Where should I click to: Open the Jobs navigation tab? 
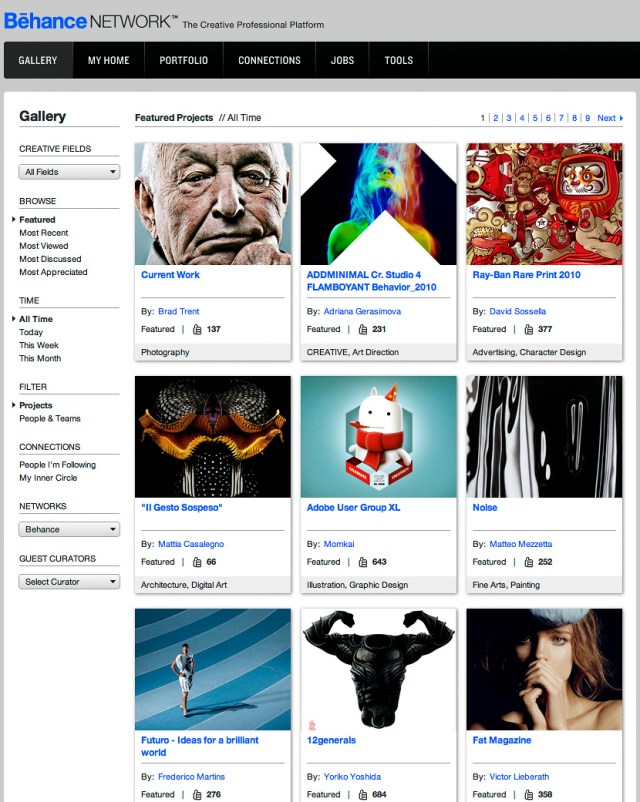tap(342, 60)
